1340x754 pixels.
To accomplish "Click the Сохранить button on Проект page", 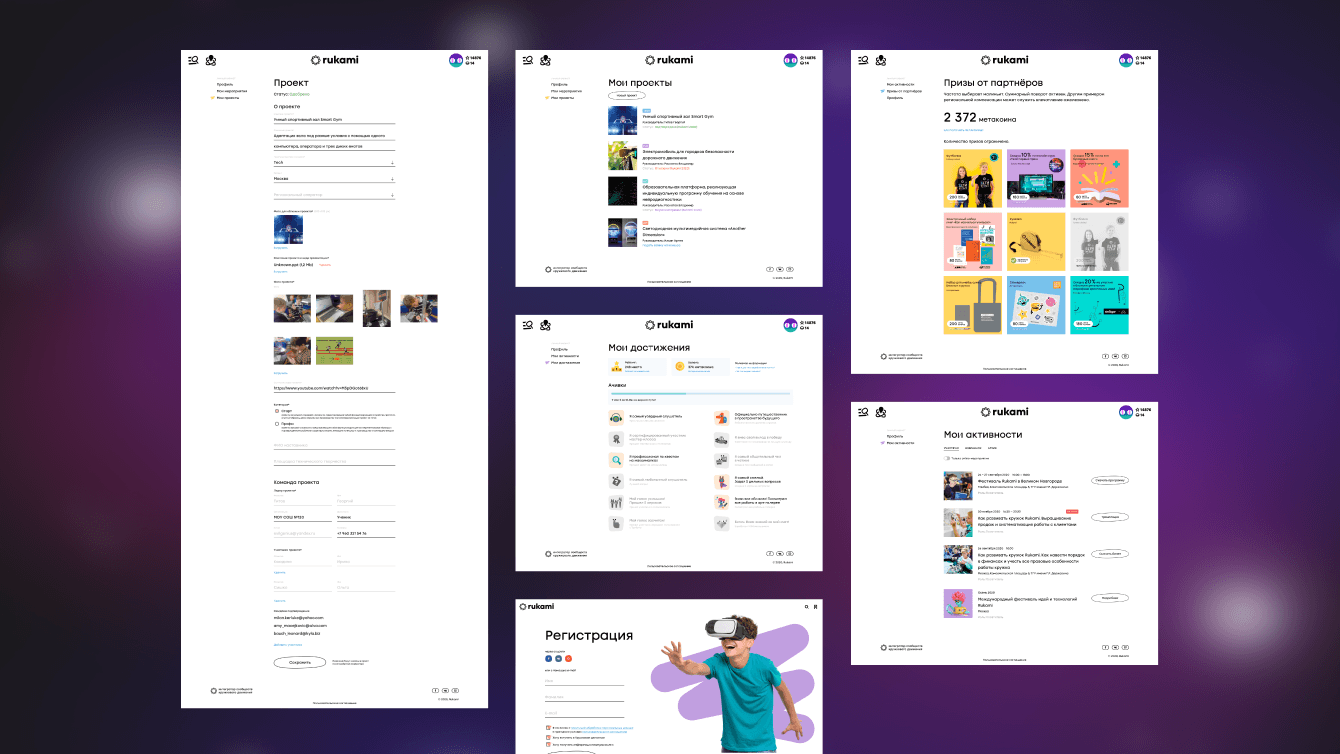I will pos(299,662).
